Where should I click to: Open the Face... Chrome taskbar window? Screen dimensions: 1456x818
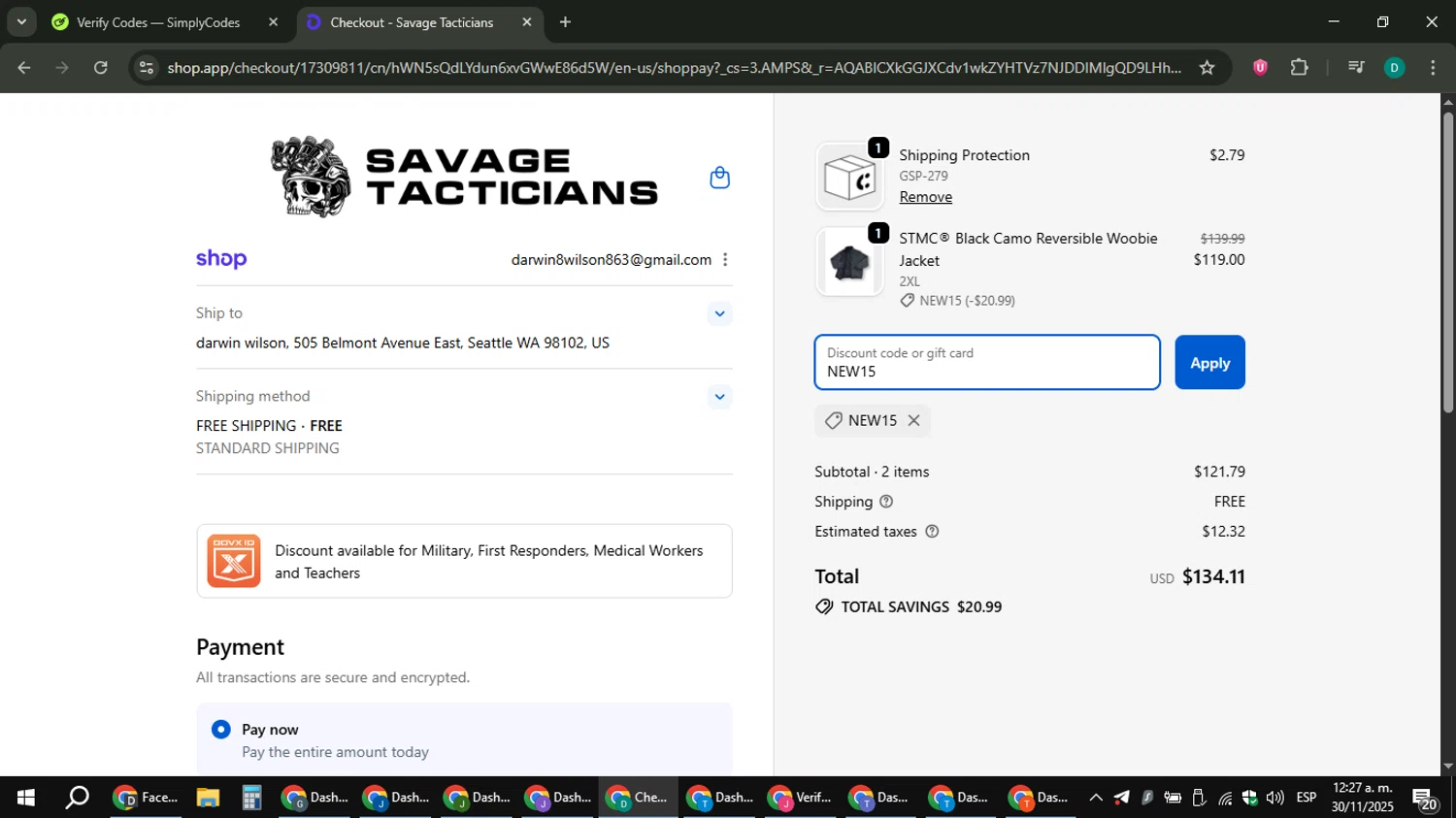pos(147,798)
